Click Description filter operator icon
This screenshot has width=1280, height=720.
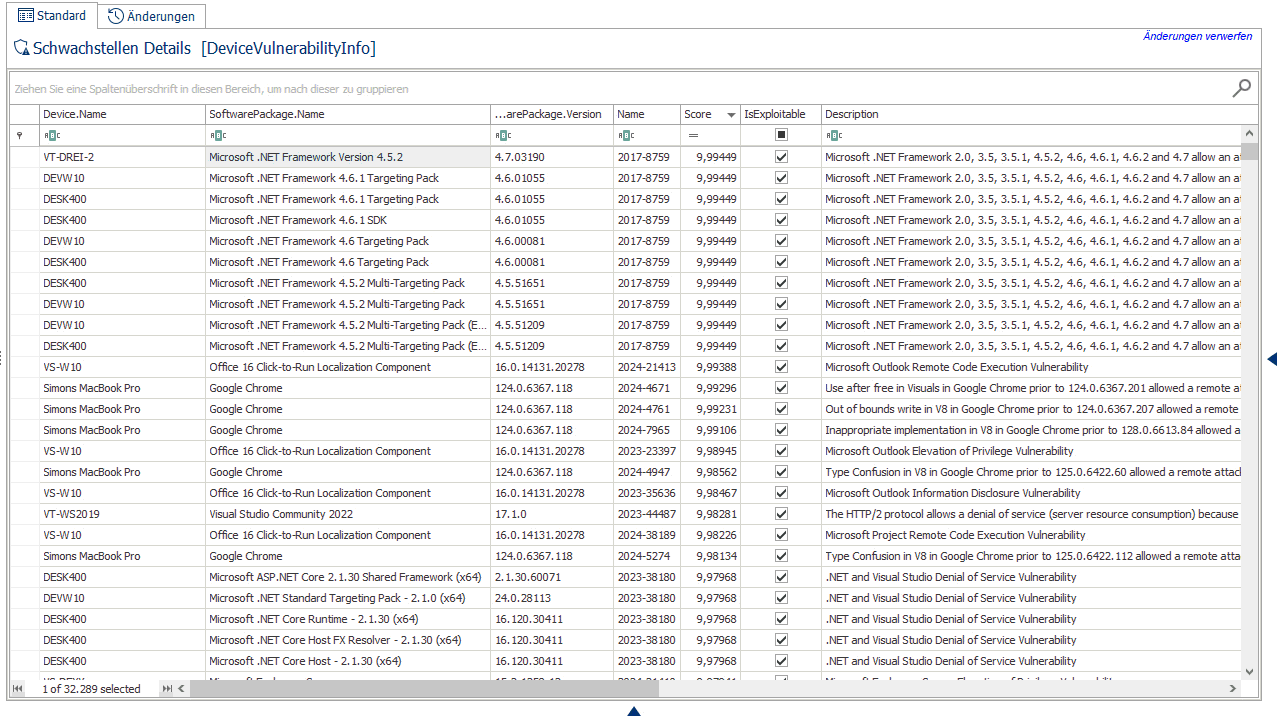point(833,135)
